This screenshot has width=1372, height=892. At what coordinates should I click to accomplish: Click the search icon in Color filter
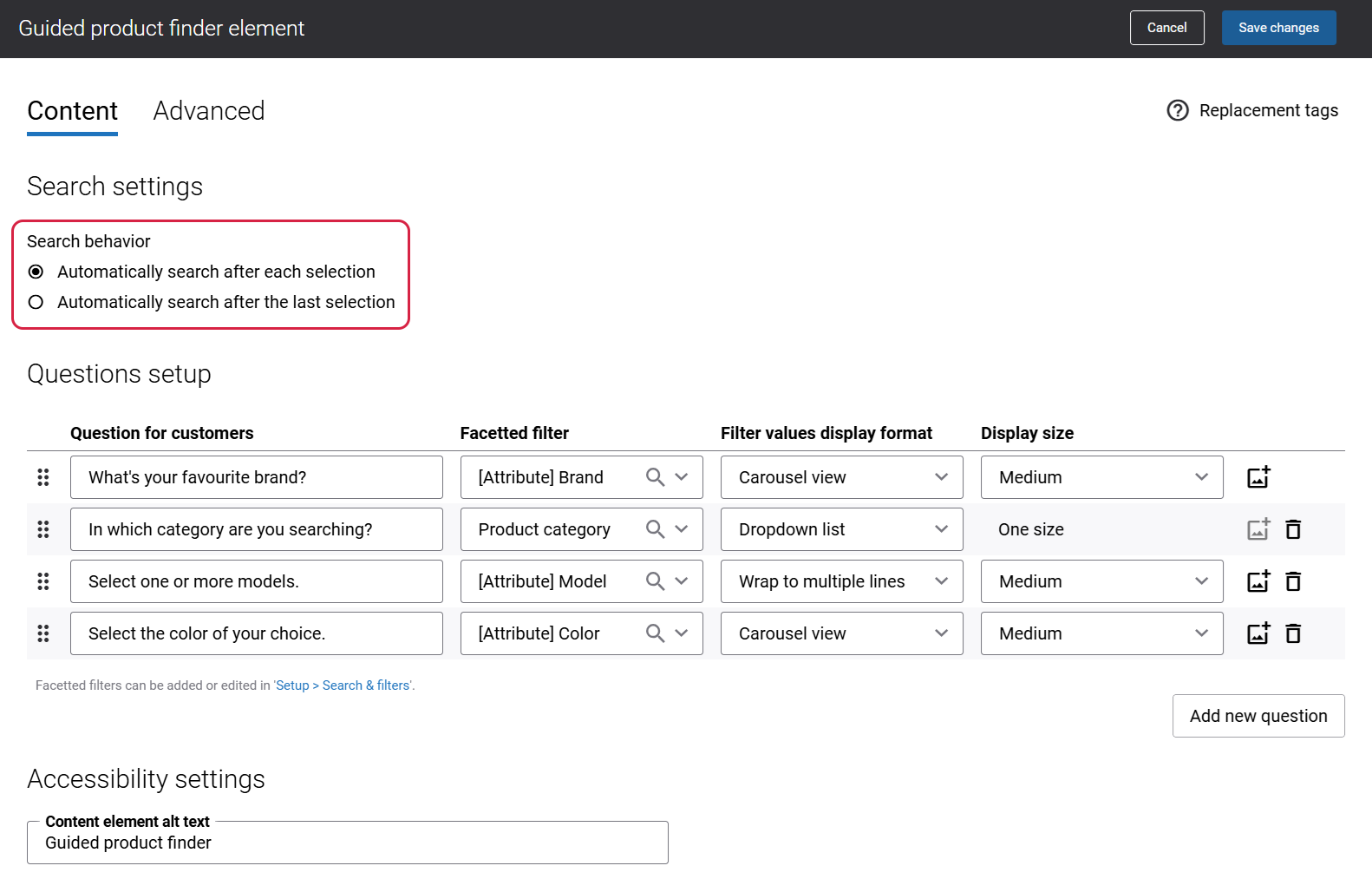tap(656, 633)
